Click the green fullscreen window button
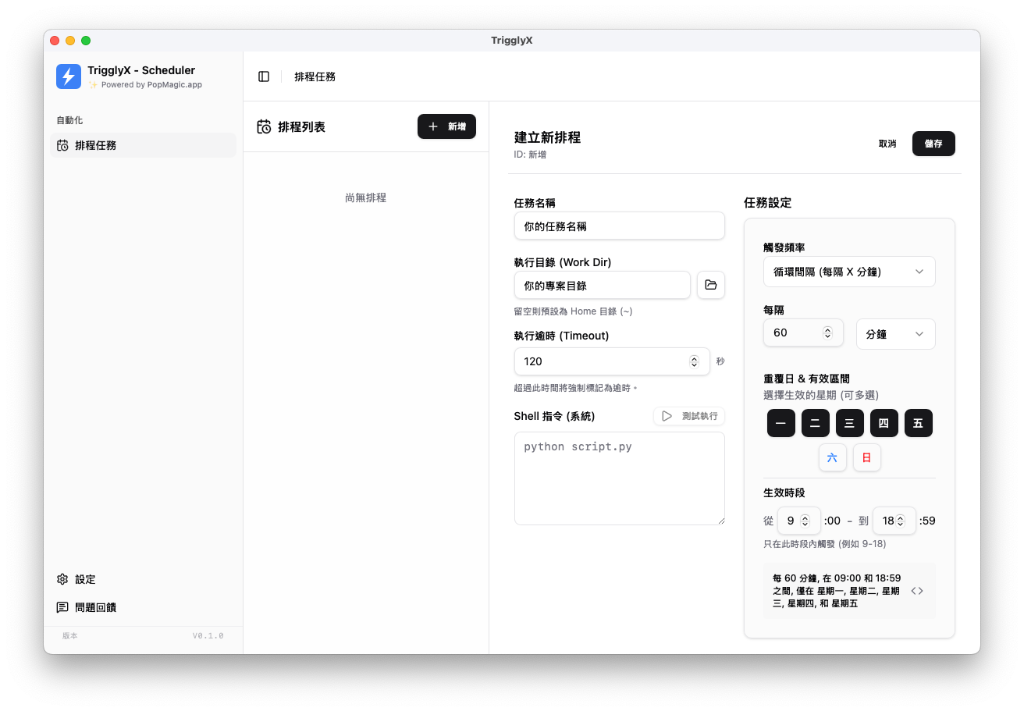Viewport: 1024px width, 711px height. [x=86, y=40]
